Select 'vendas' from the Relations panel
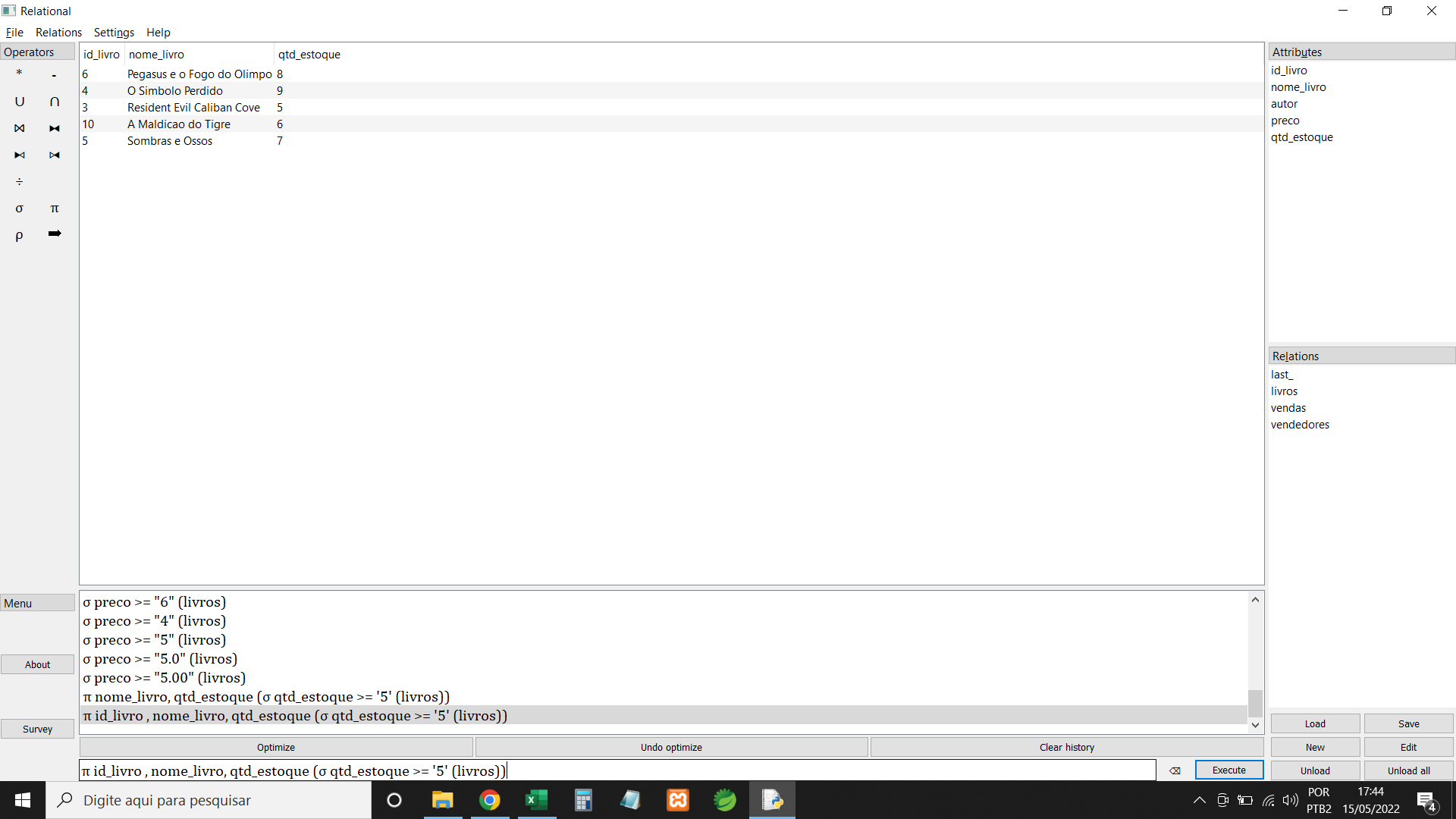Screen dimensions: 1456x819 [x=1288, y=407]
